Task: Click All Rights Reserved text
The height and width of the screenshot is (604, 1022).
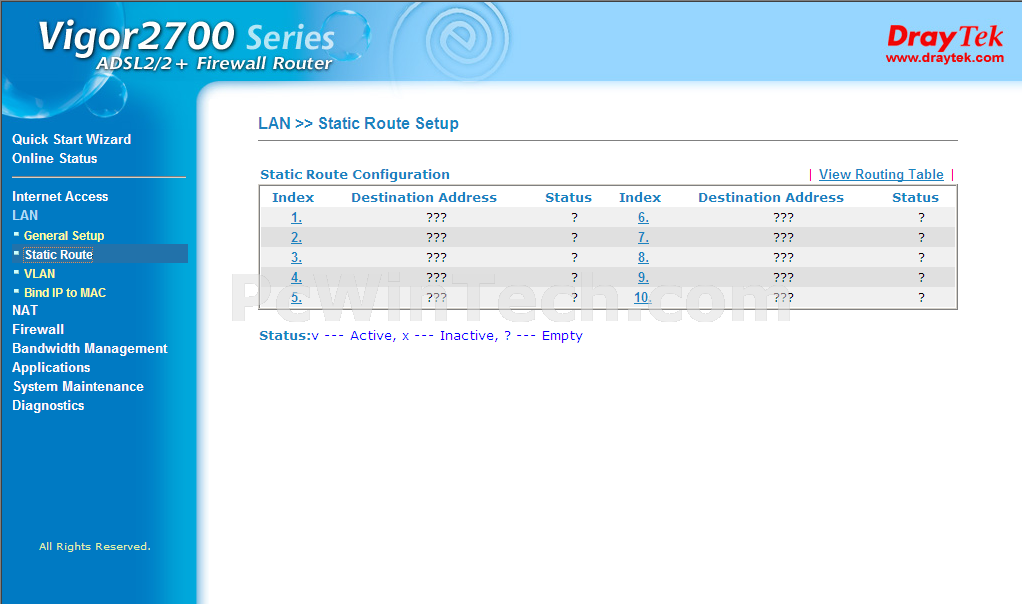Action: (x=95, y=546)
